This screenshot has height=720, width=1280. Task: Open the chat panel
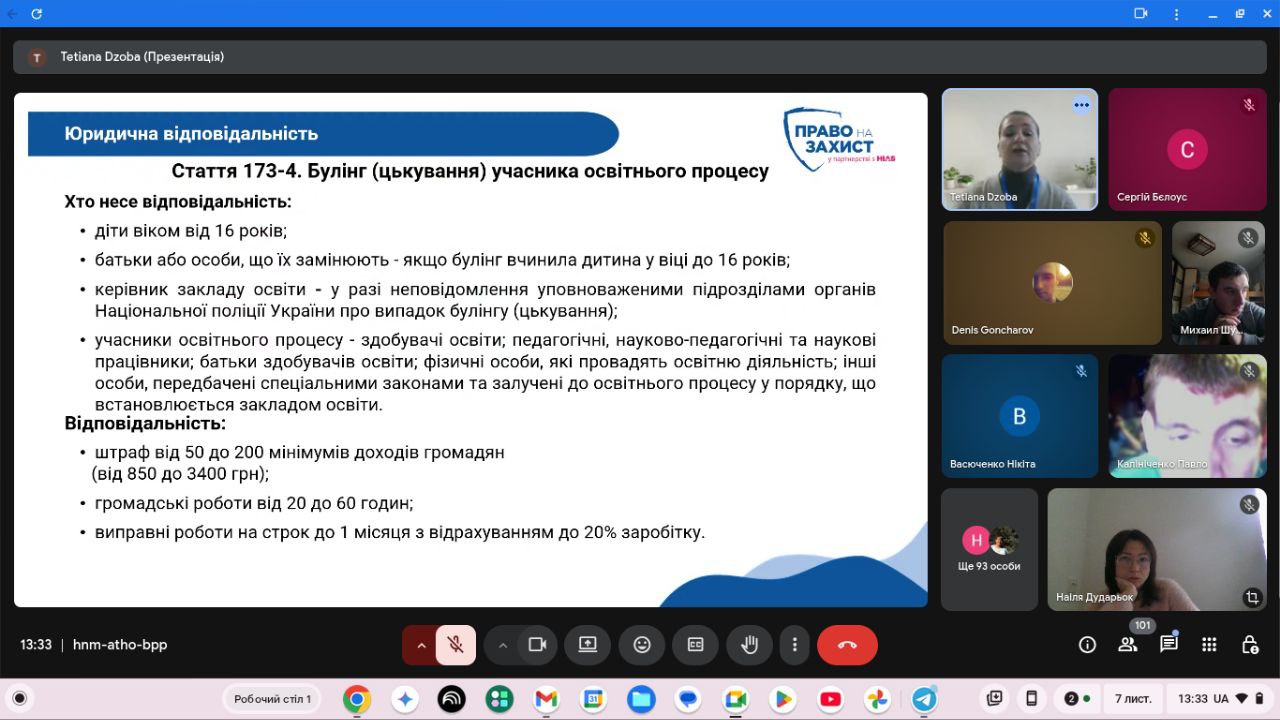1168,645
